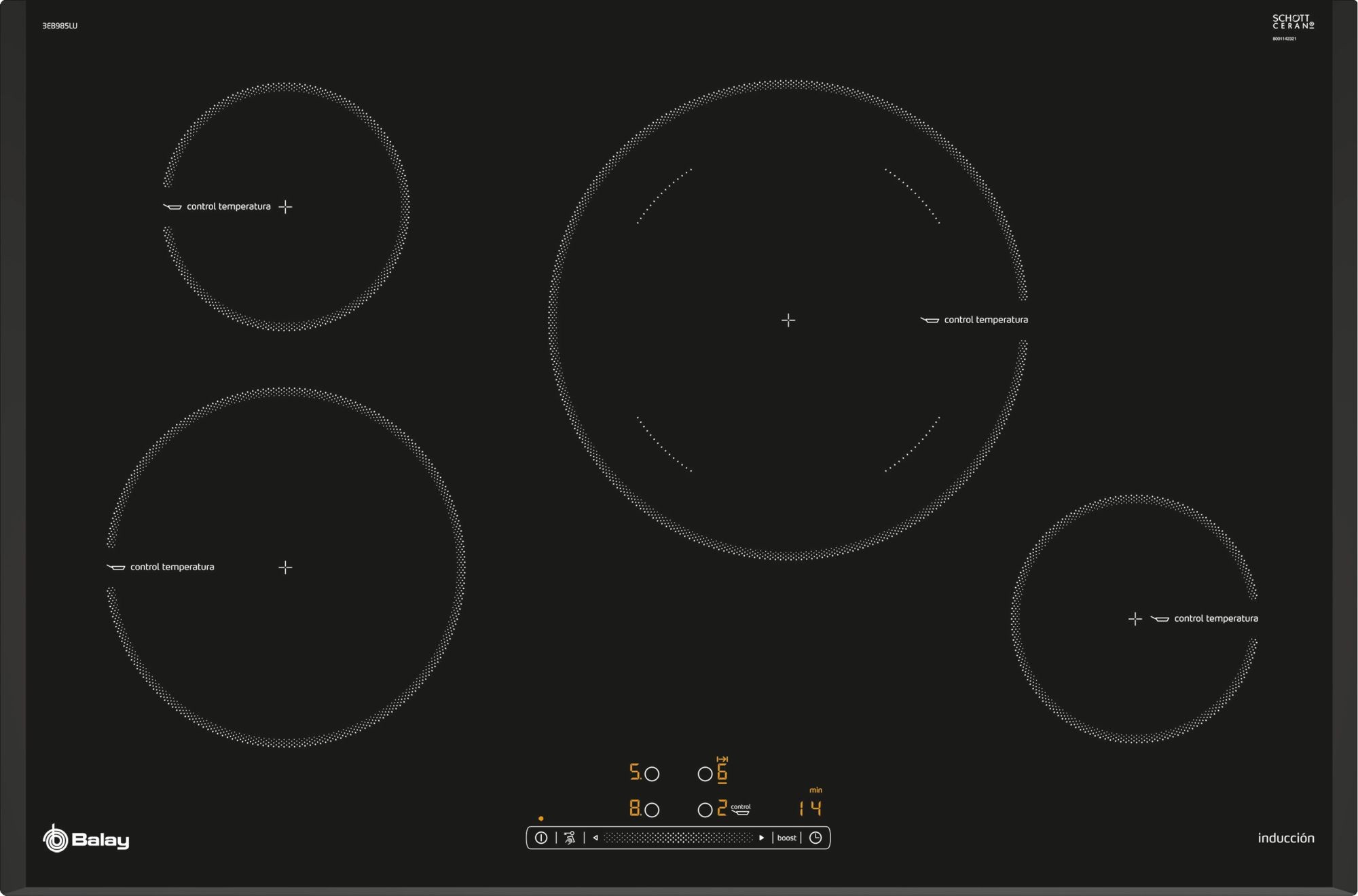Tap the control frying pan icon in panel
The width and height of the screenshot is (1358, 896).
click(x=741, y=809)
